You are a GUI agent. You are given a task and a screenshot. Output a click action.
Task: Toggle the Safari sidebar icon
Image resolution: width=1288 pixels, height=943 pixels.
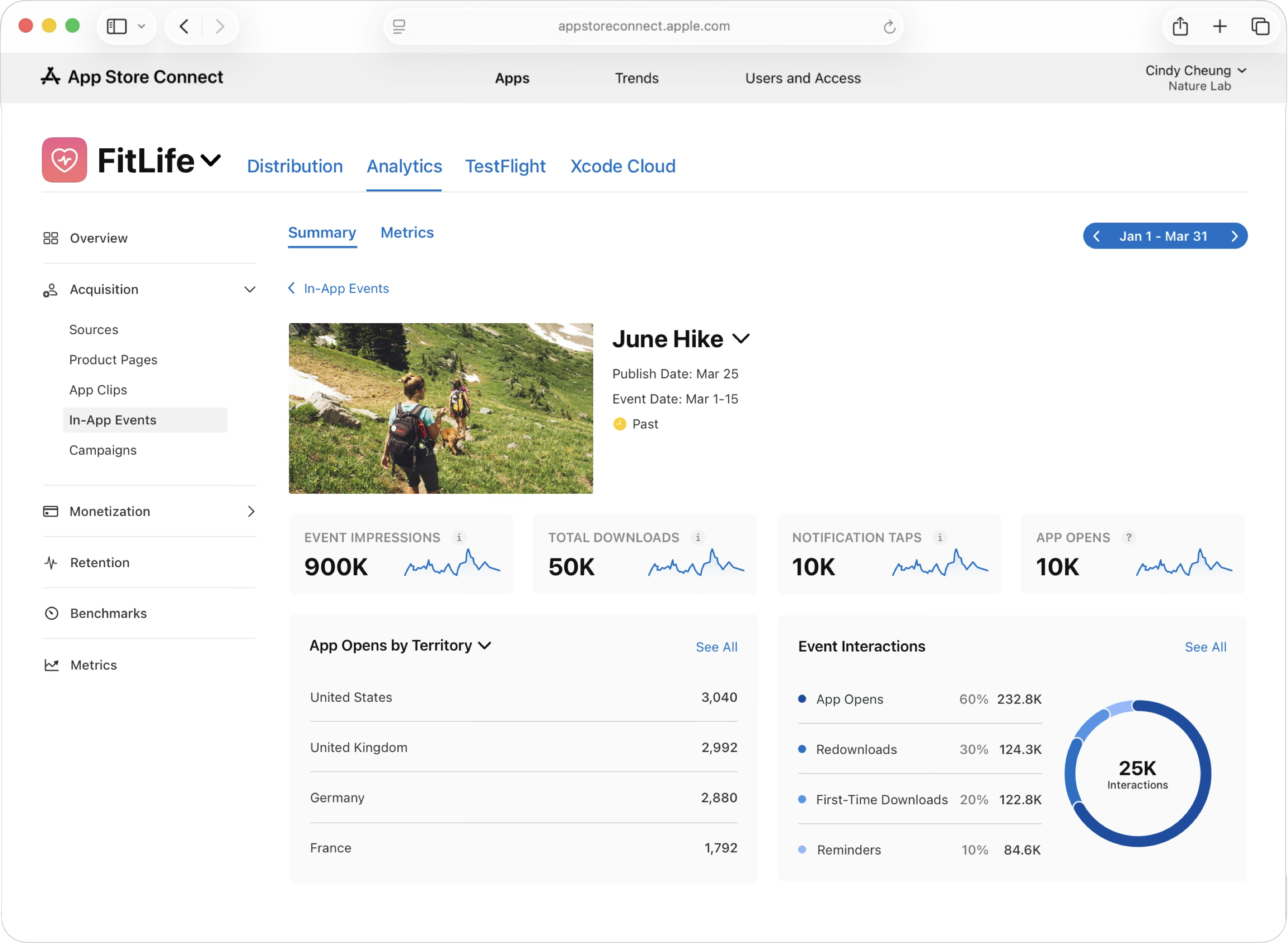click(x=117, y=26)
